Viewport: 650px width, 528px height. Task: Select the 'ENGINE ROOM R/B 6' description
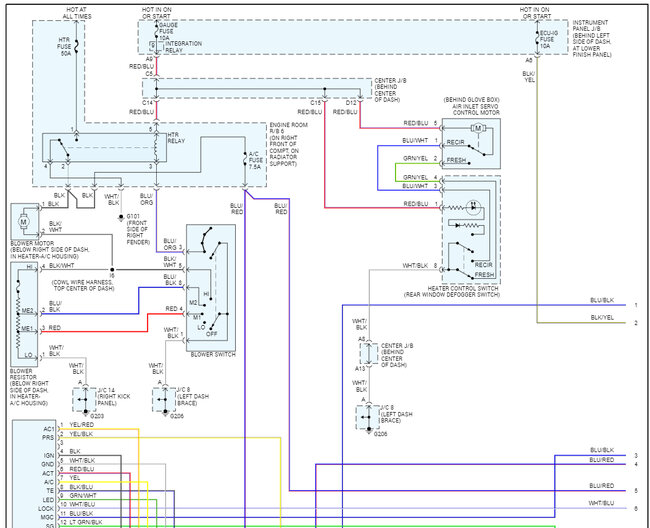click(x=288, y=144)
